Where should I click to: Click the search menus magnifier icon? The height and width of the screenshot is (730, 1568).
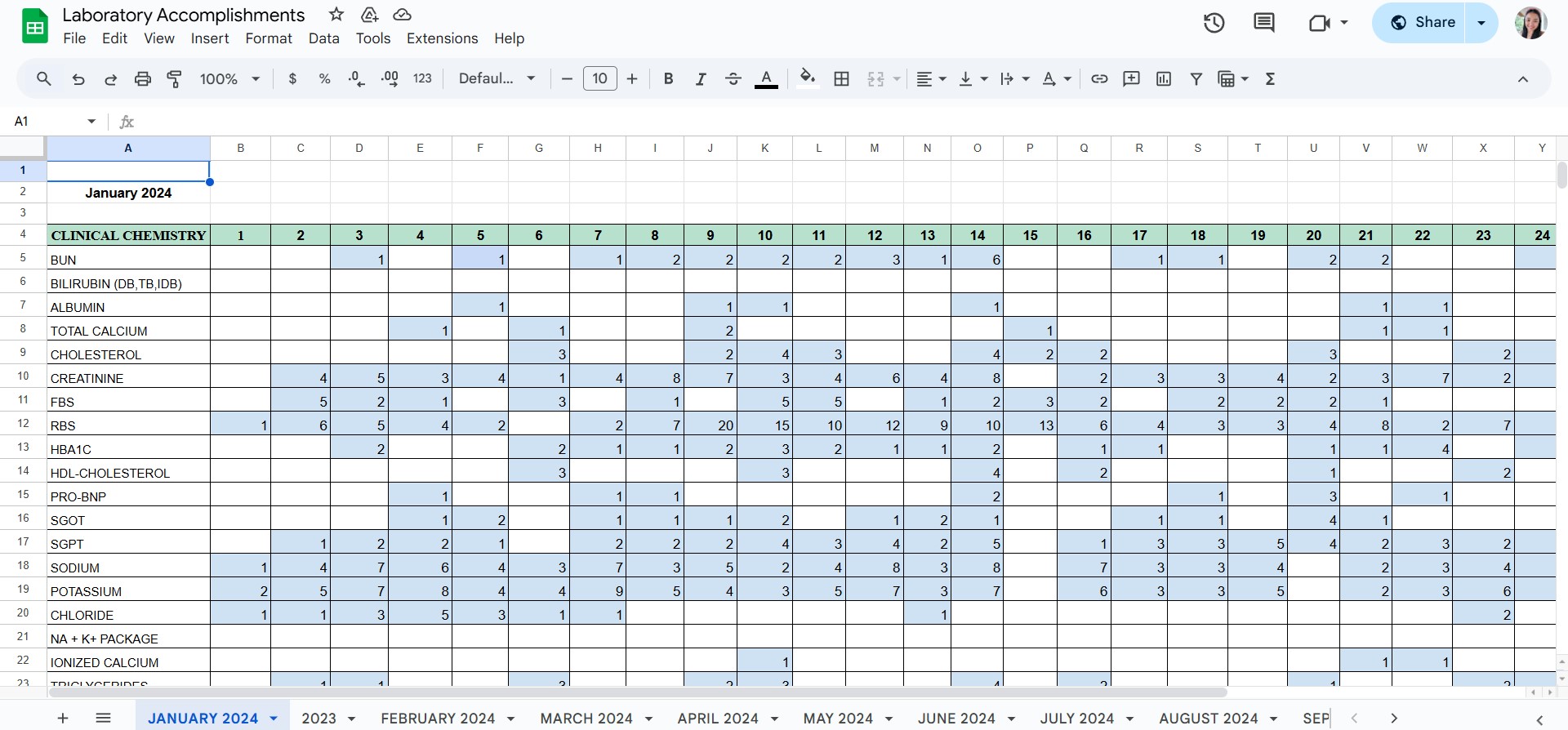click(44, 79)
